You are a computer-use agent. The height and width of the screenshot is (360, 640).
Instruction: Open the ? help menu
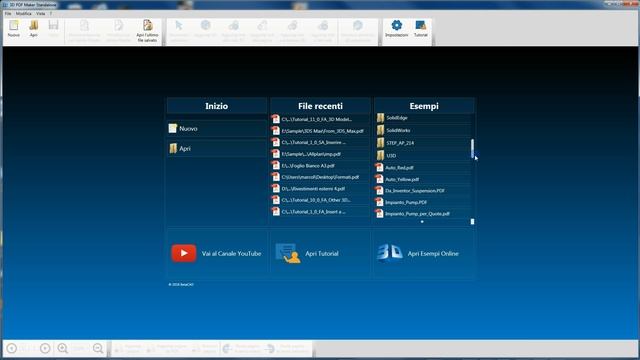51,13
